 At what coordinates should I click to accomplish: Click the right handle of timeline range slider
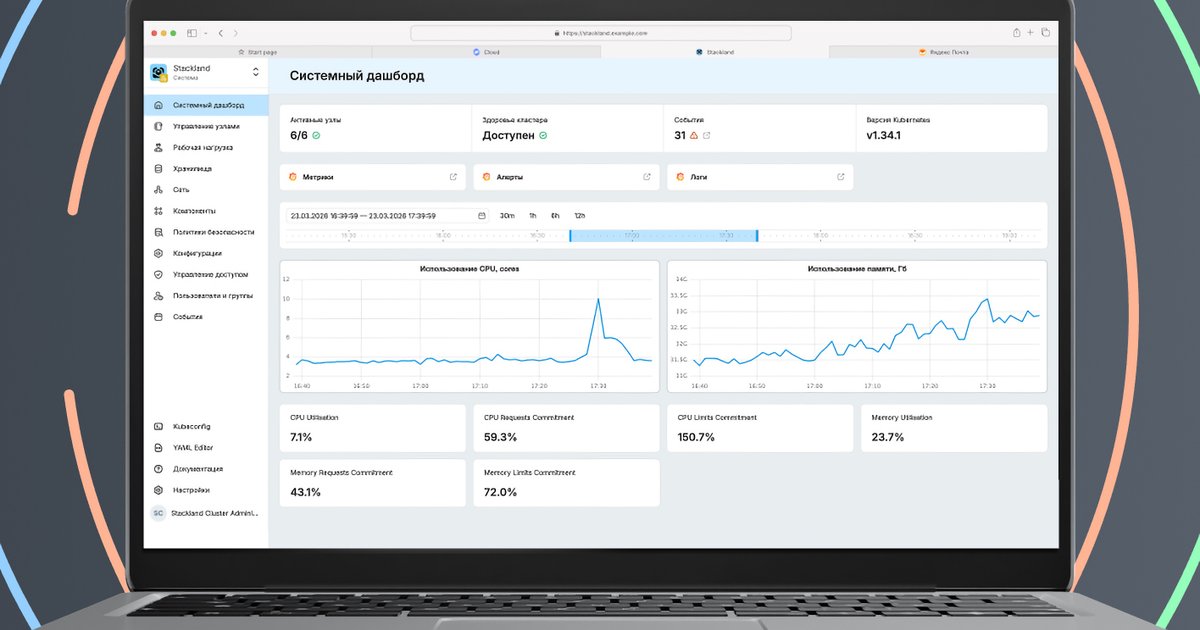(757, 236)
